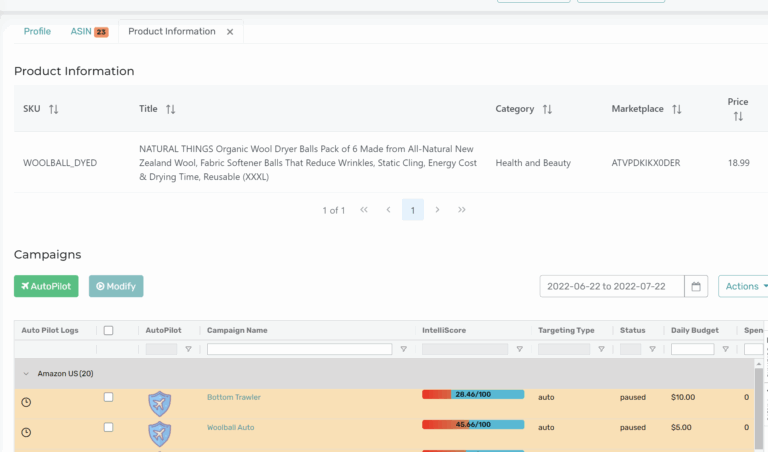Viewport: 768px width, 452px height.
Task: Click the NATURAL THINGS product title text
Action: coord(308,163)
